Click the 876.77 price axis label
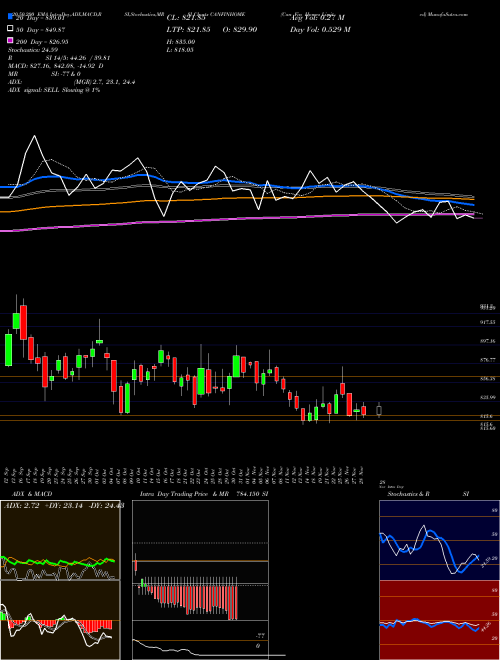Image resolution: width=500 pixels, height=660 pixels. 488,360
